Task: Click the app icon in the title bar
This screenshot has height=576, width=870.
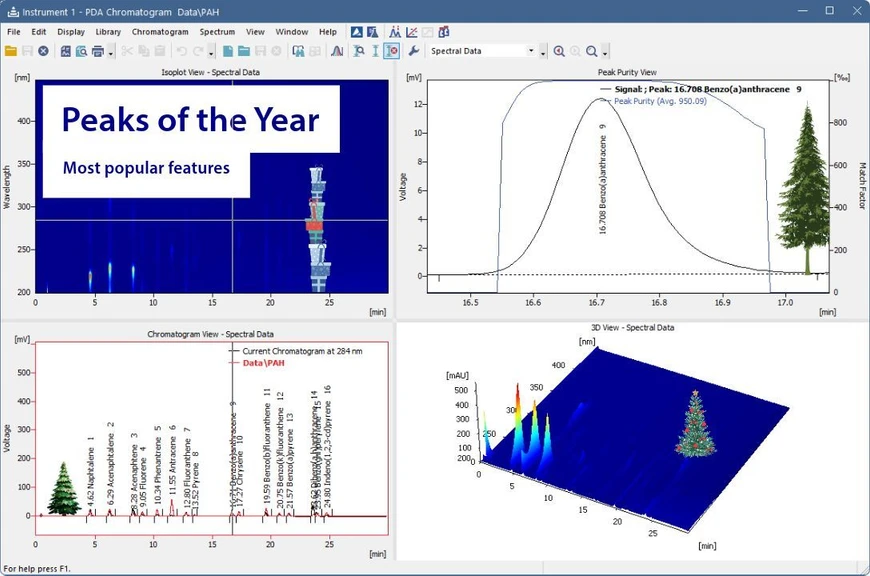Action: coord(13,11)
